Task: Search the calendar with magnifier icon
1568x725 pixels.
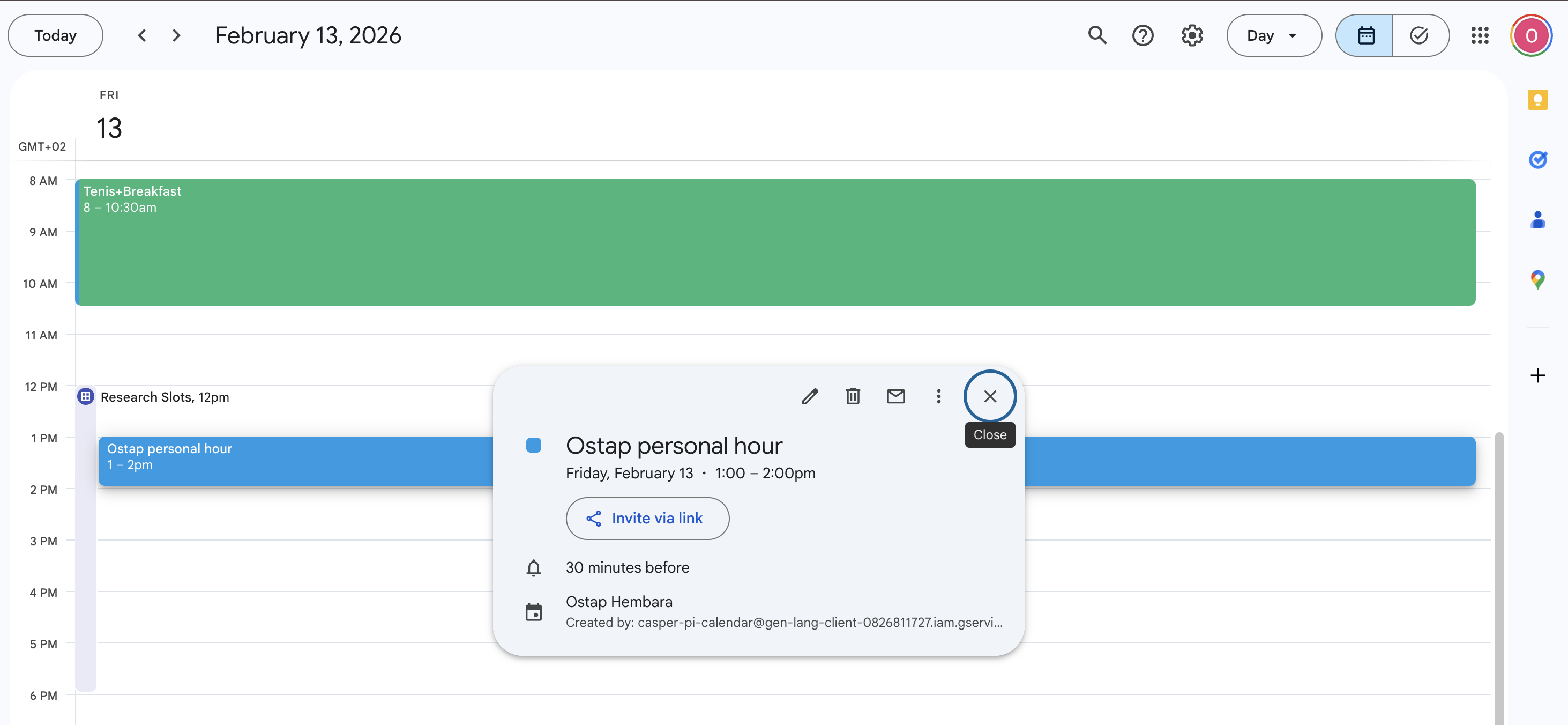Action: click(x=1097, y=35)
